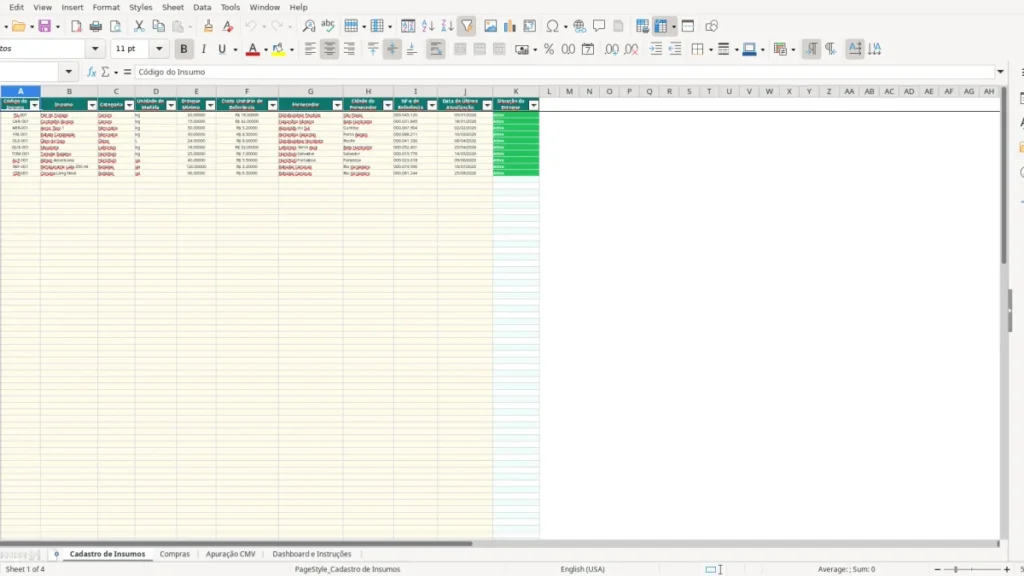1024x576 pixels.
Task: Open the Insert Chart icon
Action: coord(510,26)
